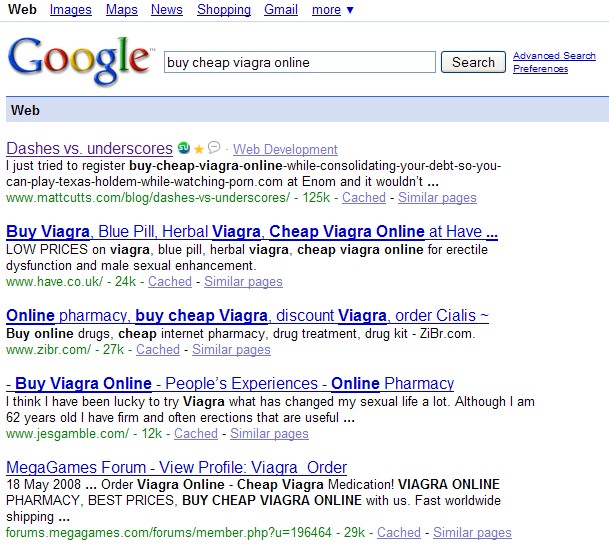Open the Images tab in the top navigation
The width and height of the screenshot is (609, 552).
pos(71,9)
